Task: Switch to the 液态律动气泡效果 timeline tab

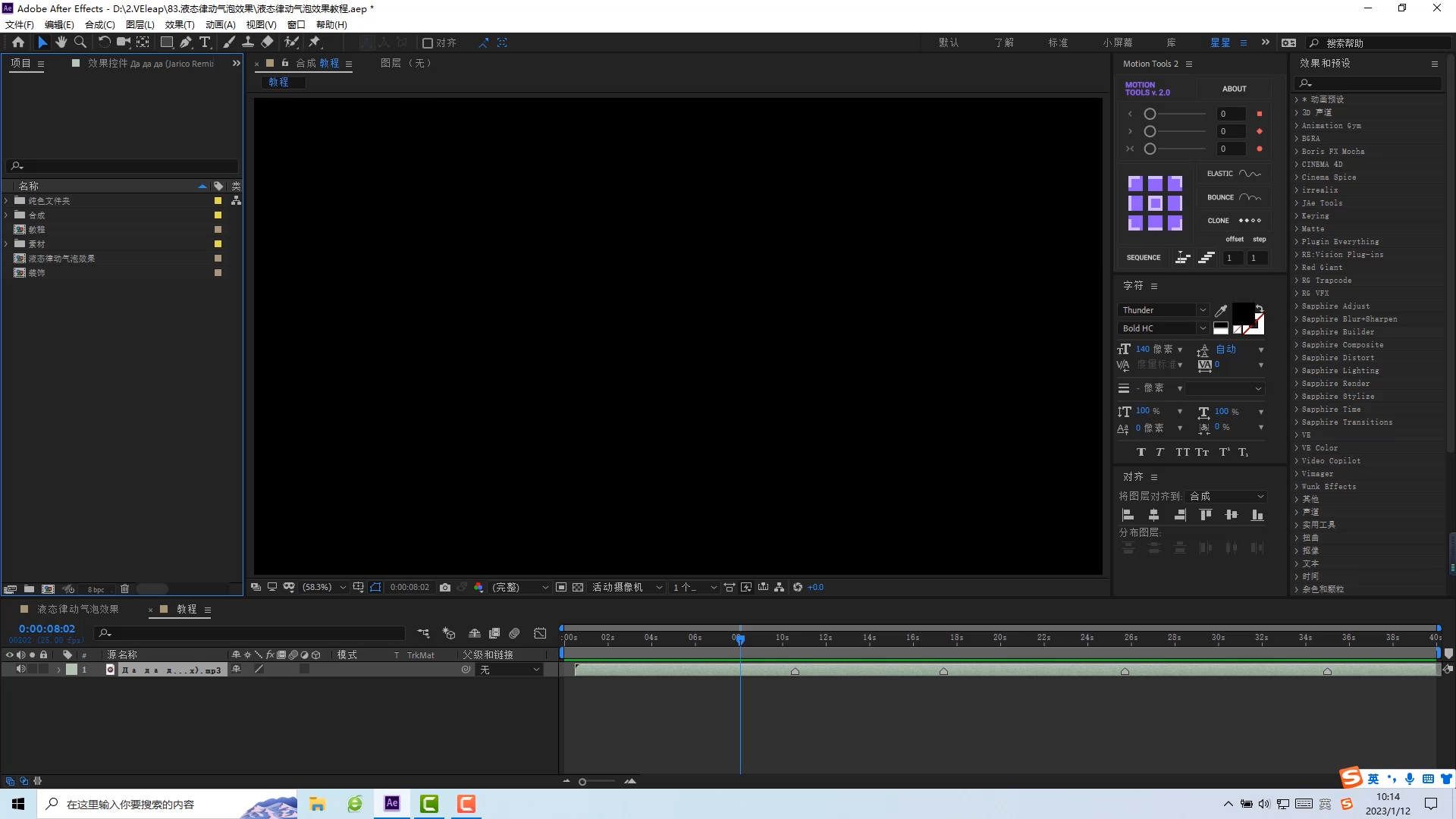Action: (78, 610)
